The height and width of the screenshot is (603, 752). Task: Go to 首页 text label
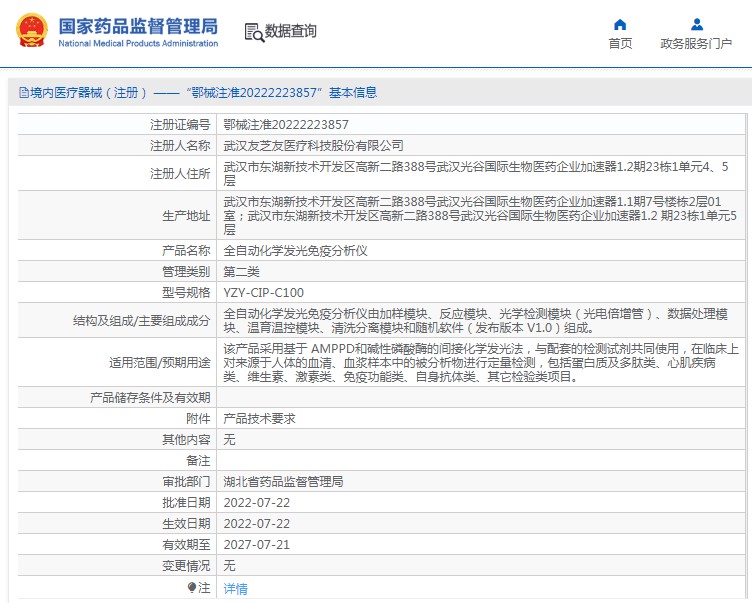point(620,43)
